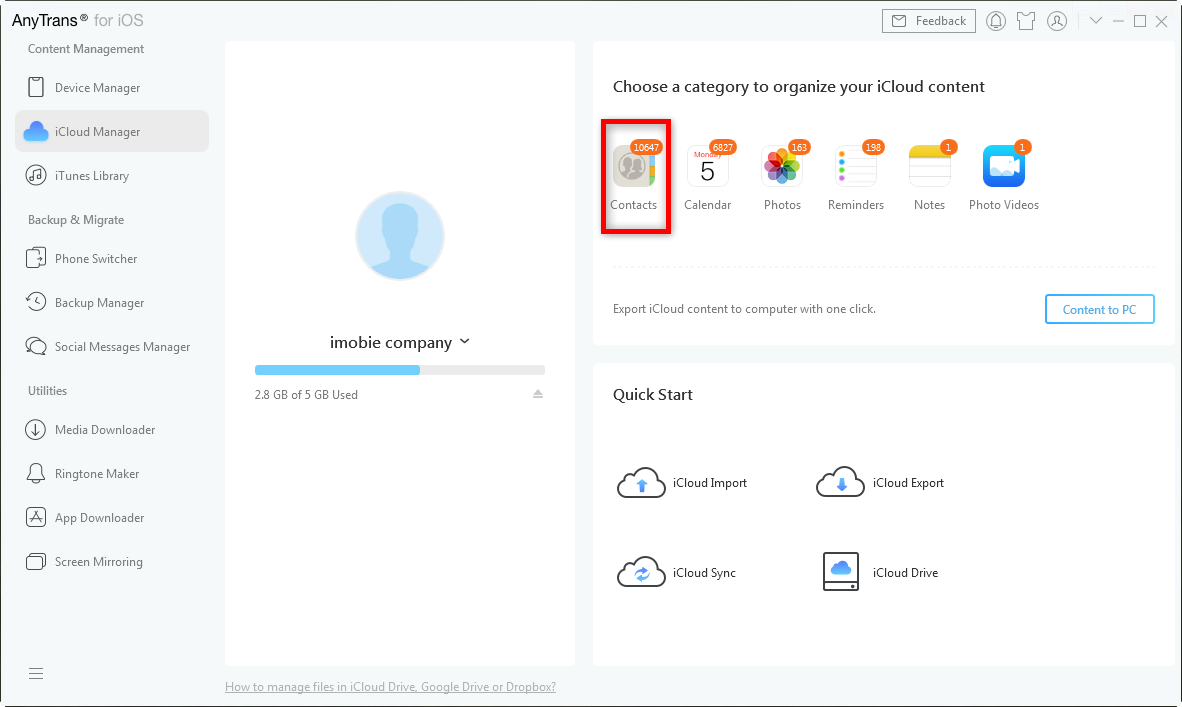Open the Photos category icon
The width and height of the screenshot is (1182, 707).
coord(782,166)
